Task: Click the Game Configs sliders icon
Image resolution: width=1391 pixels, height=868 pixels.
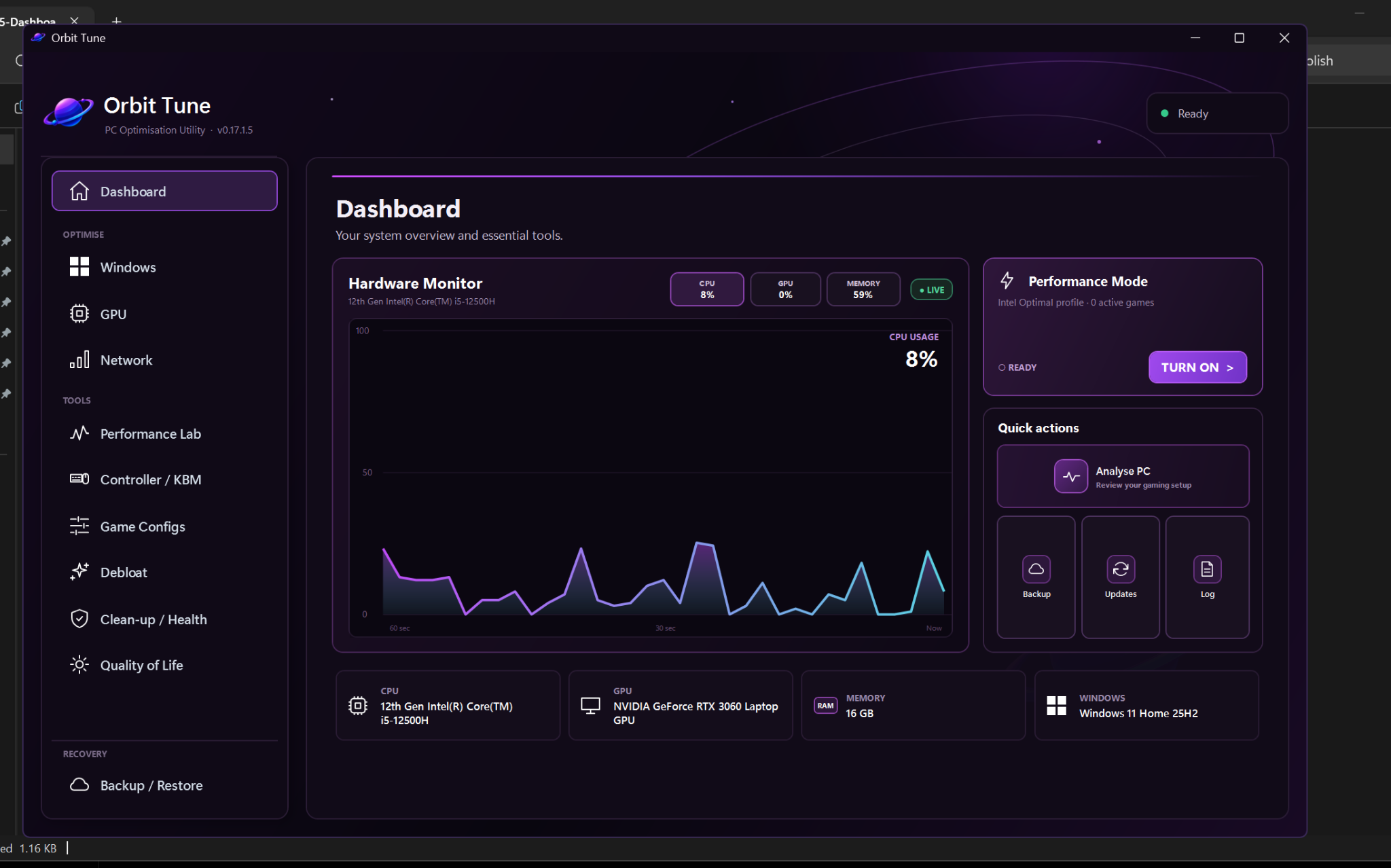Action: (79, 526)
